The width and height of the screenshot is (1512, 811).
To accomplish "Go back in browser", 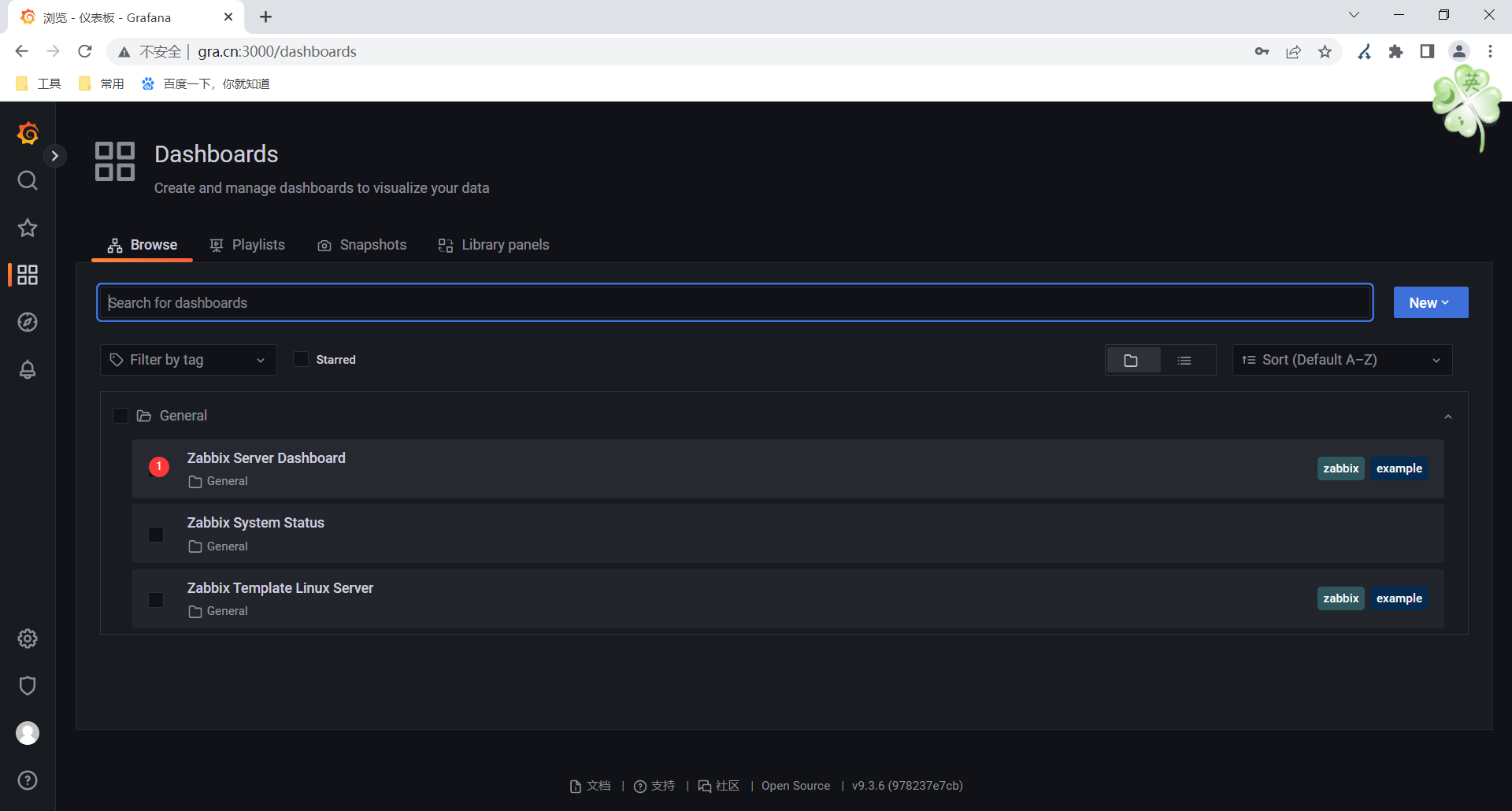I will click(x=21, y=51).
